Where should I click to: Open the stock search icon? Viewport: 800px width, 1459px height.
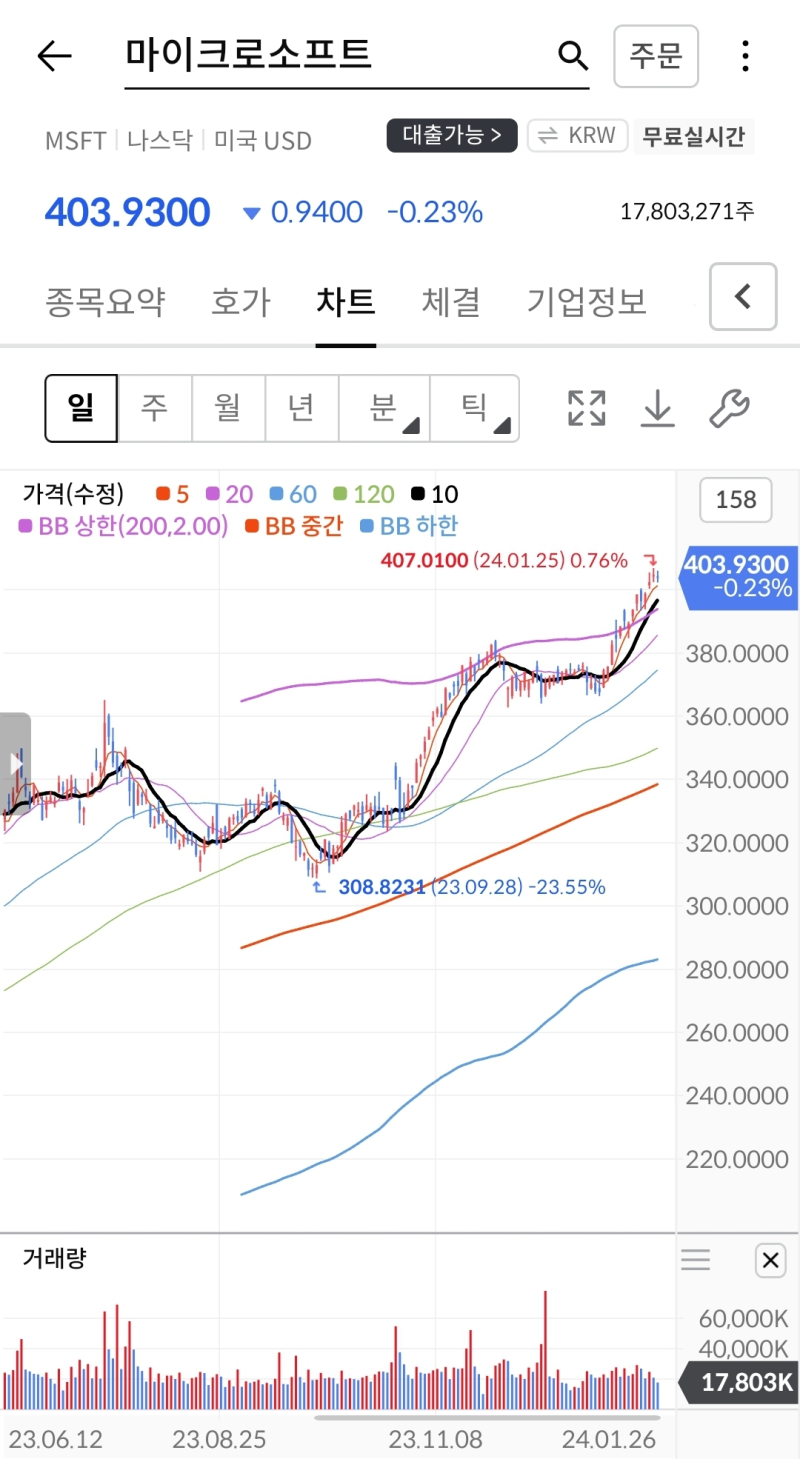(x=572, y=56)
